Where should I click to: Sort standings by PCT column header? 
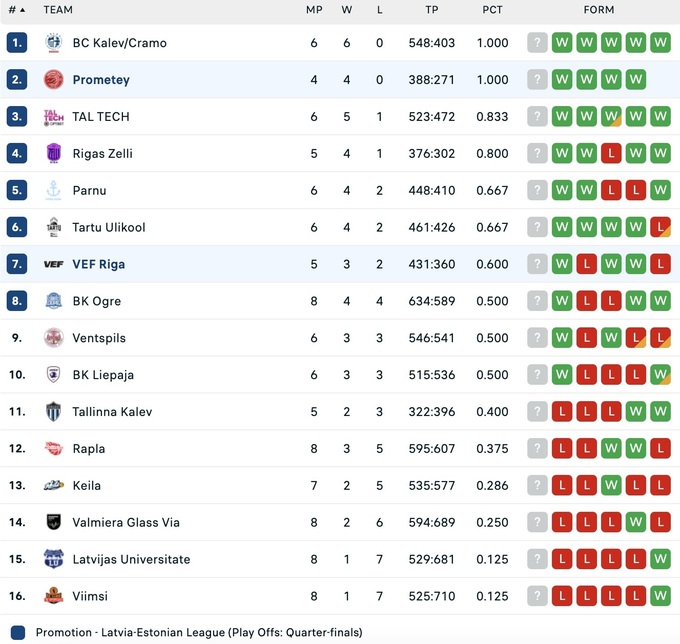[x=492, y=10]
